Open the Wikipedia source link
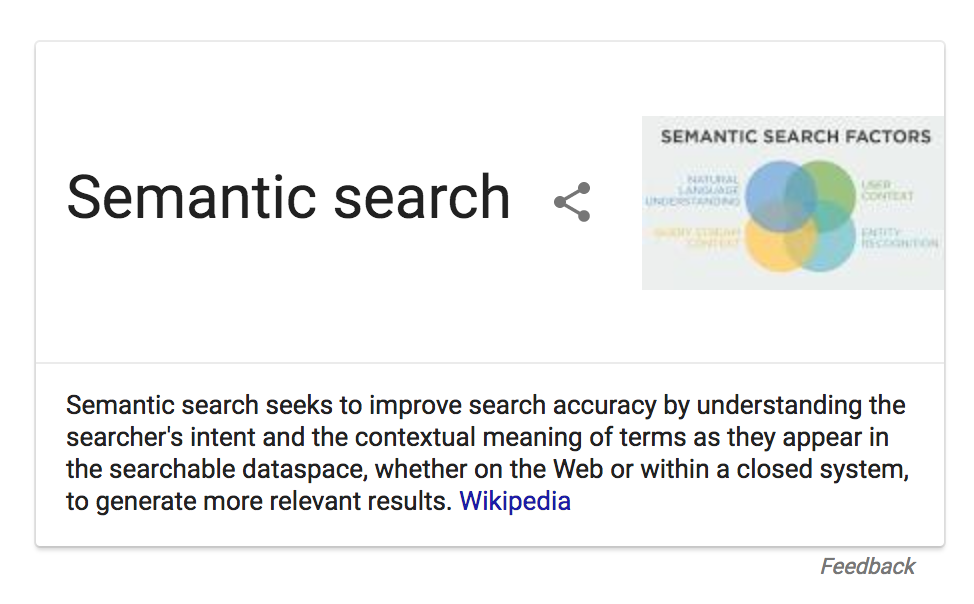Viewport: 974px width, 604px height. coord(515,501)
